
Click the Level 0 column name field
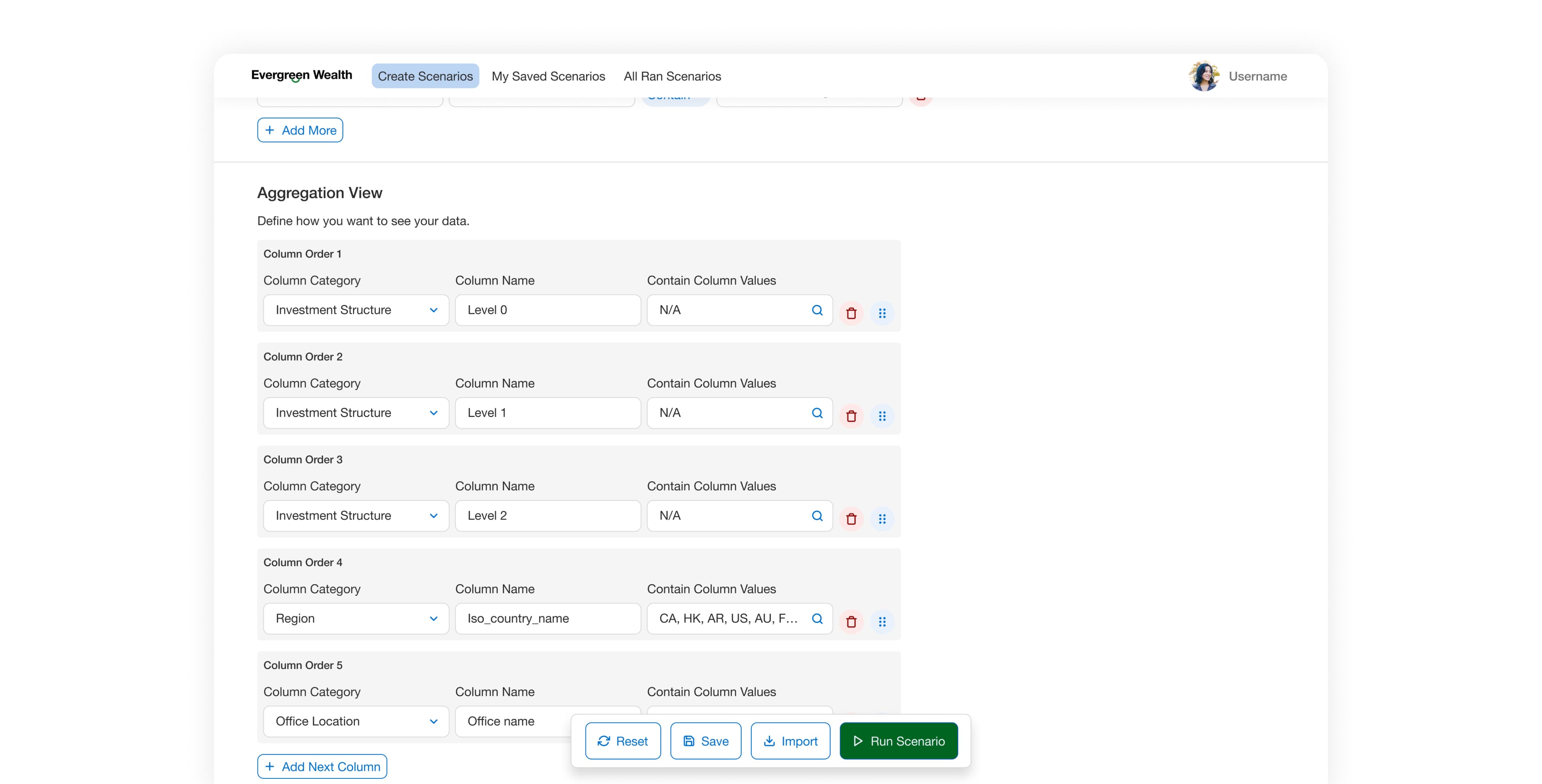[x=548, y=310]
